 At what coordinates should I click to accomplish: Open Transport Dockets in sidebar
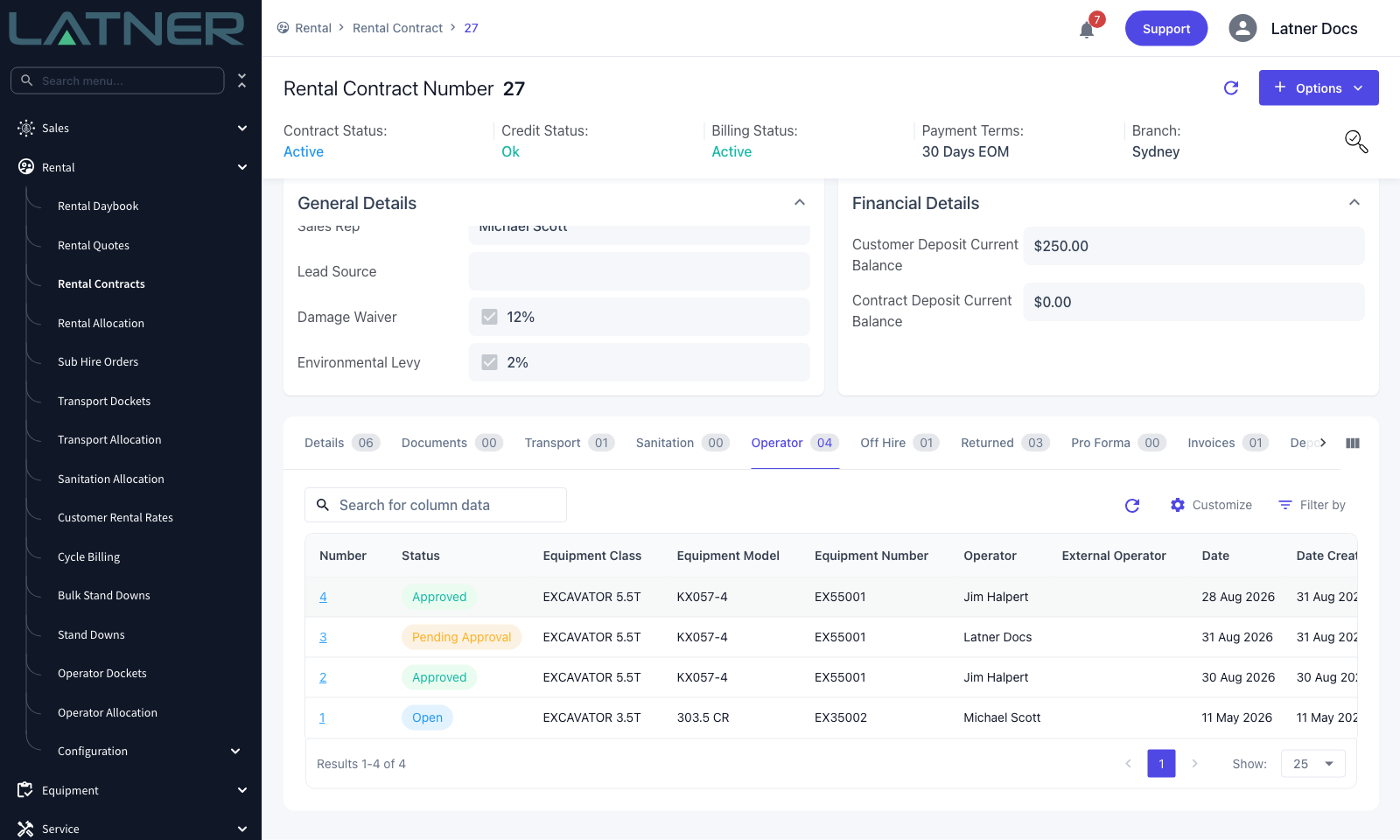coord(104,402)
